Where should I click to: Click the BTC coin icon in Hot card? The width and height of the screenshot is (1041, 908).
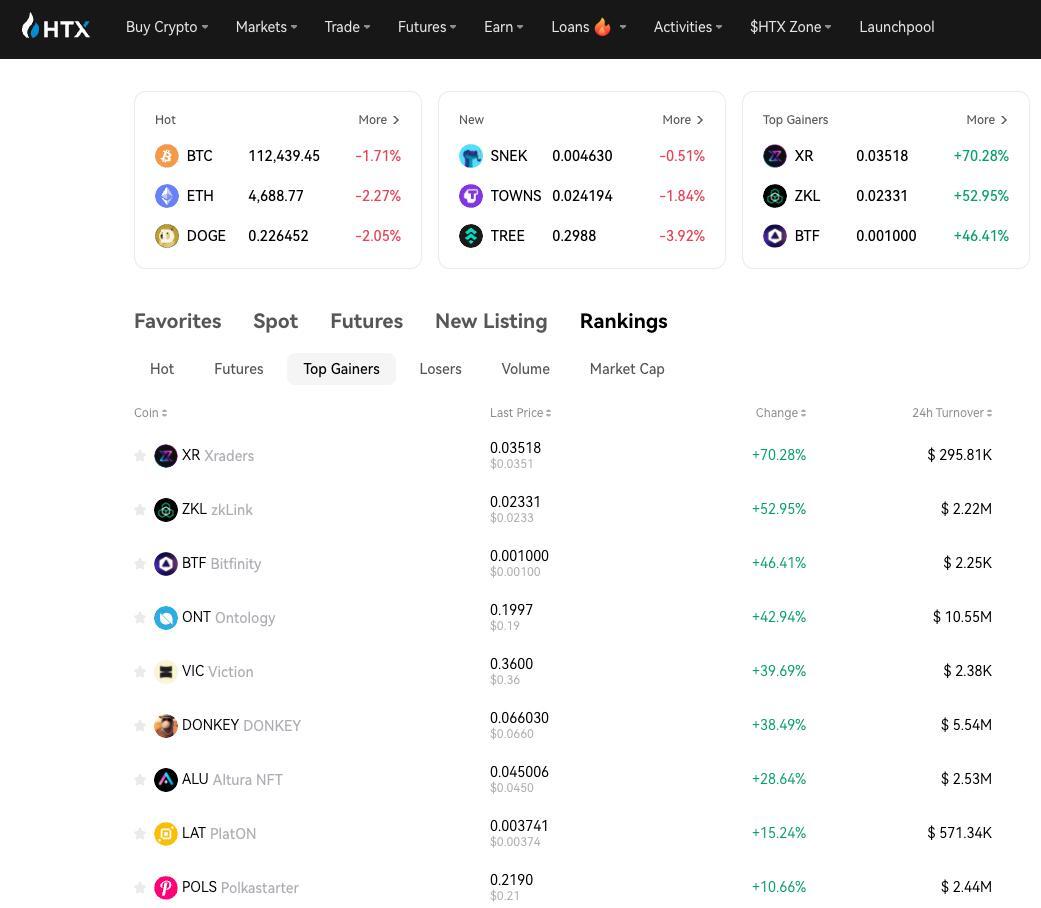[x=167, y=156]
